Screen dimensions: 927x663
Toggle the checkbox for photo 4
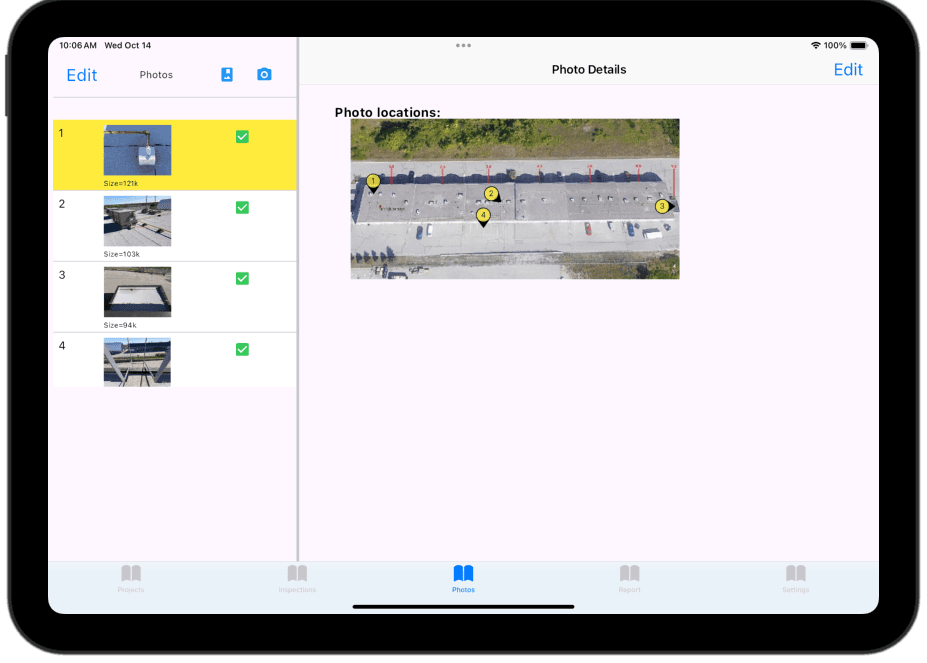(242, 350)
